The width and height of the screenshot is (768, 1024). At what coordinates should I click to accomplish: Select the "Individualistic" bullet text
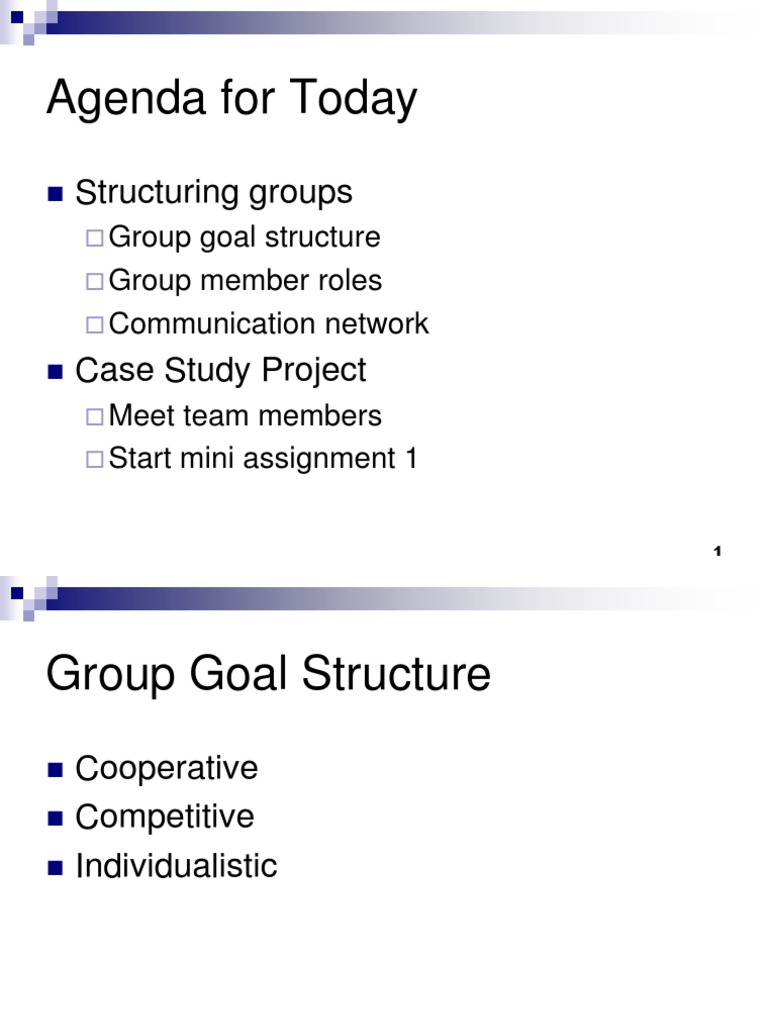pyautogui.click(x=176, y=866)
